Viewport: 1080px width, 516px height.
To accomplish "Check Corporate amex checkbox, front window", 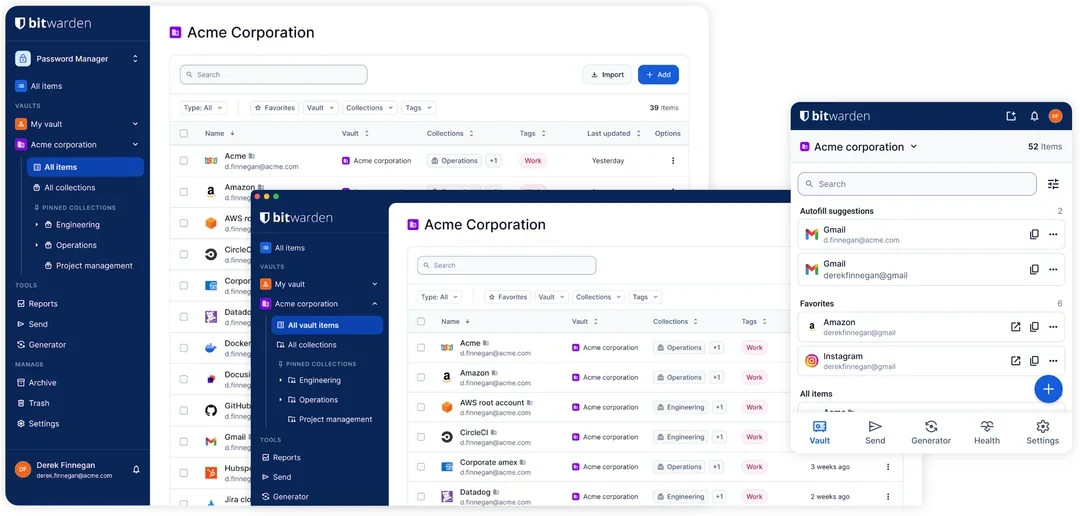I will [x=421, y=466].
